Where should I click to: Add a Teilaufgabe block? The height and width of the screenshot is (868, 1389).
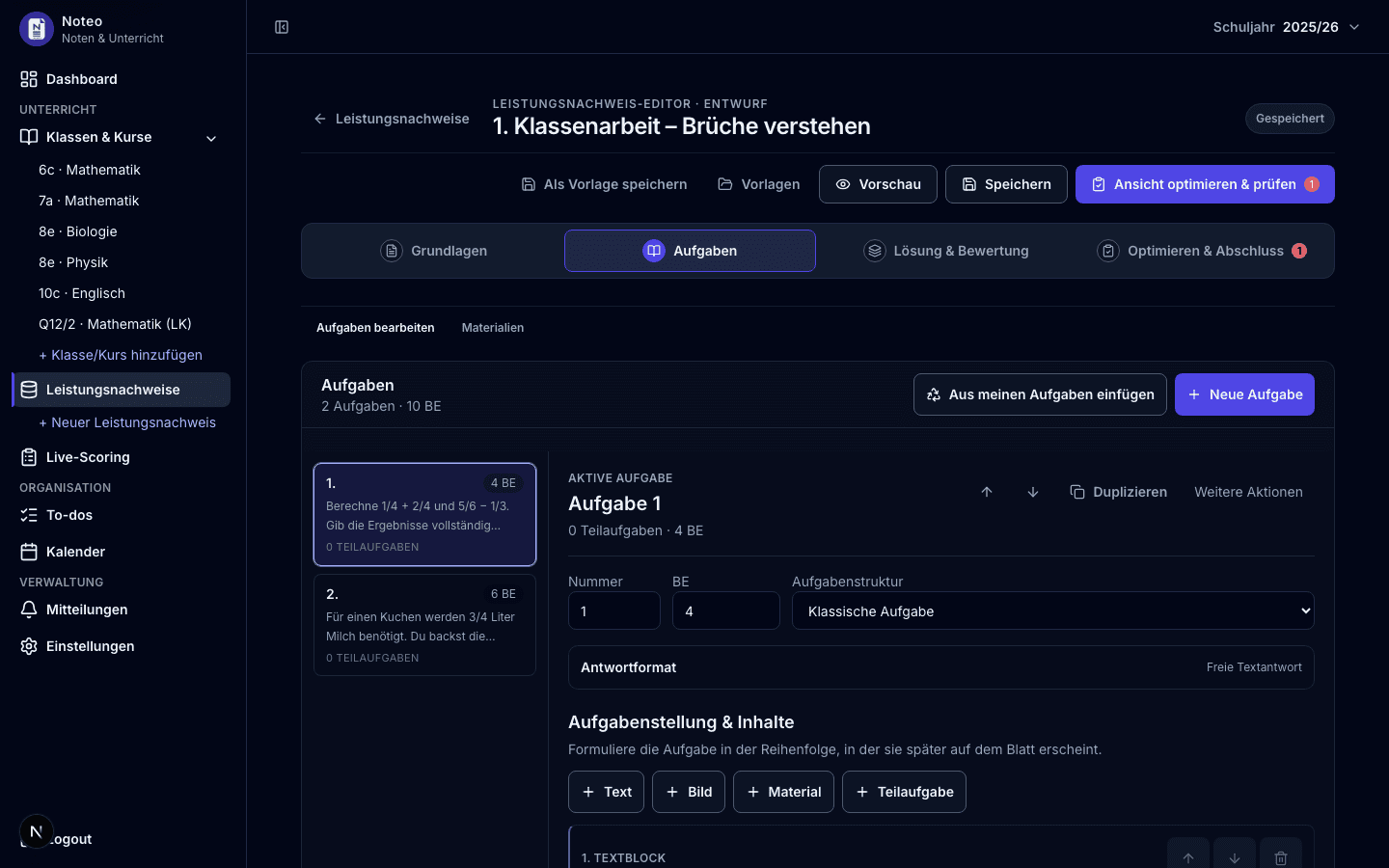(x=904, y=792)
